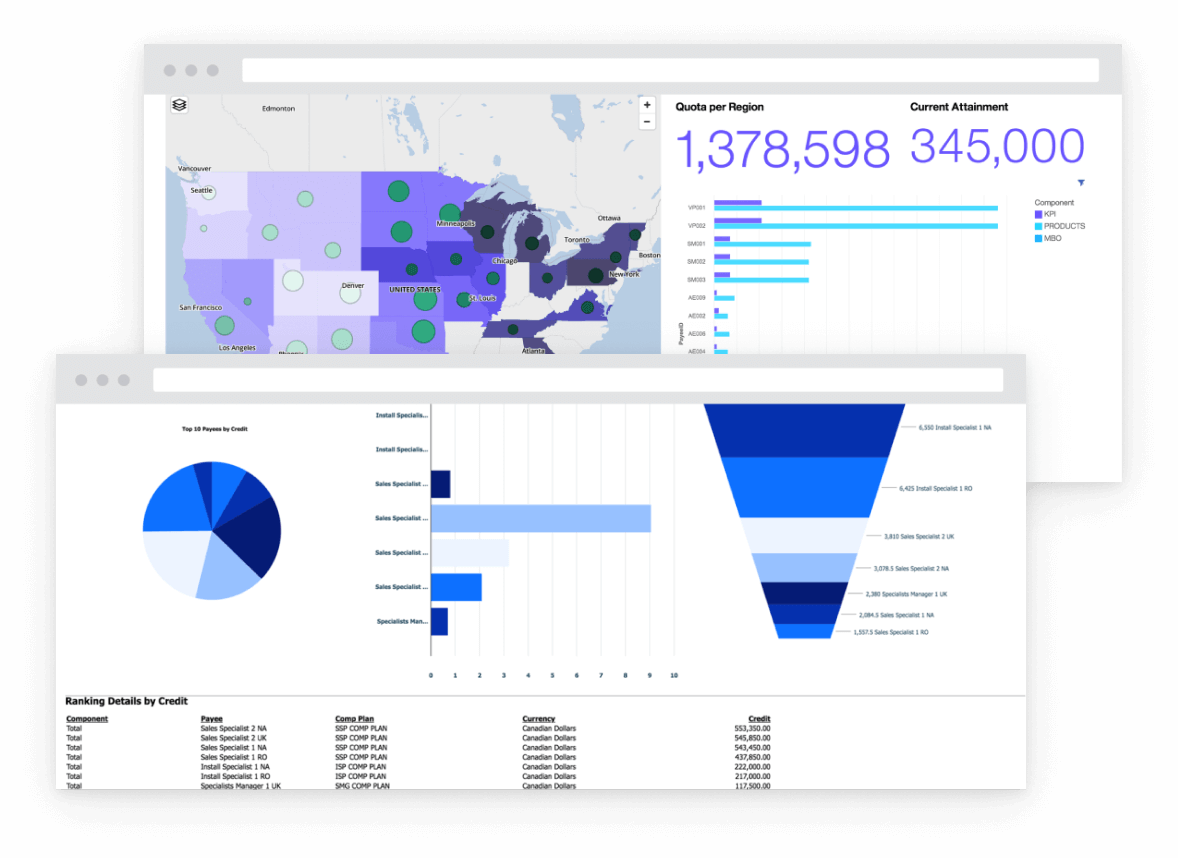Sort table by Payee column header

pyautogui.click(x=211, y=719)
